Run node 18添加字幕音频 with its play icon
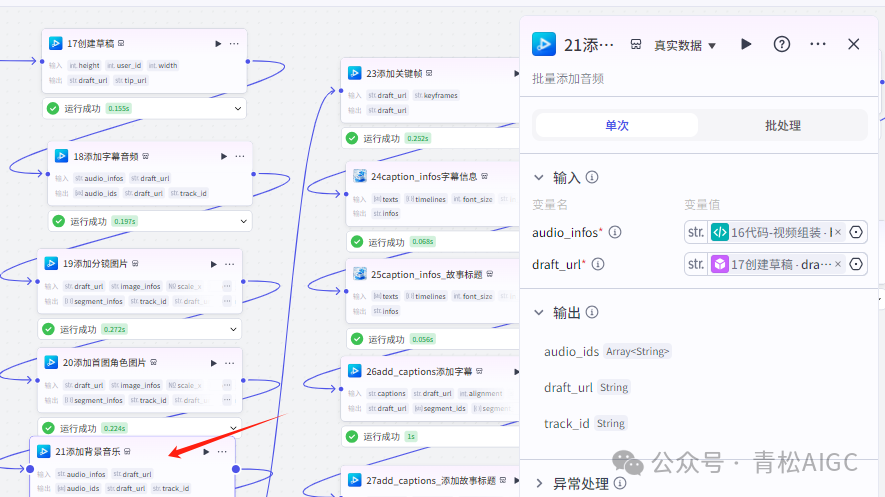Screen dimensions: 885x497 [224, 156]
